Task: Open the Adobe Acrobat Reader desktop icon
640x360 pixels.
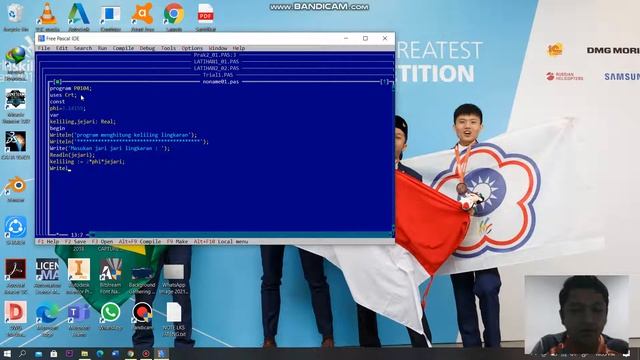Action: tap(16, 276)
